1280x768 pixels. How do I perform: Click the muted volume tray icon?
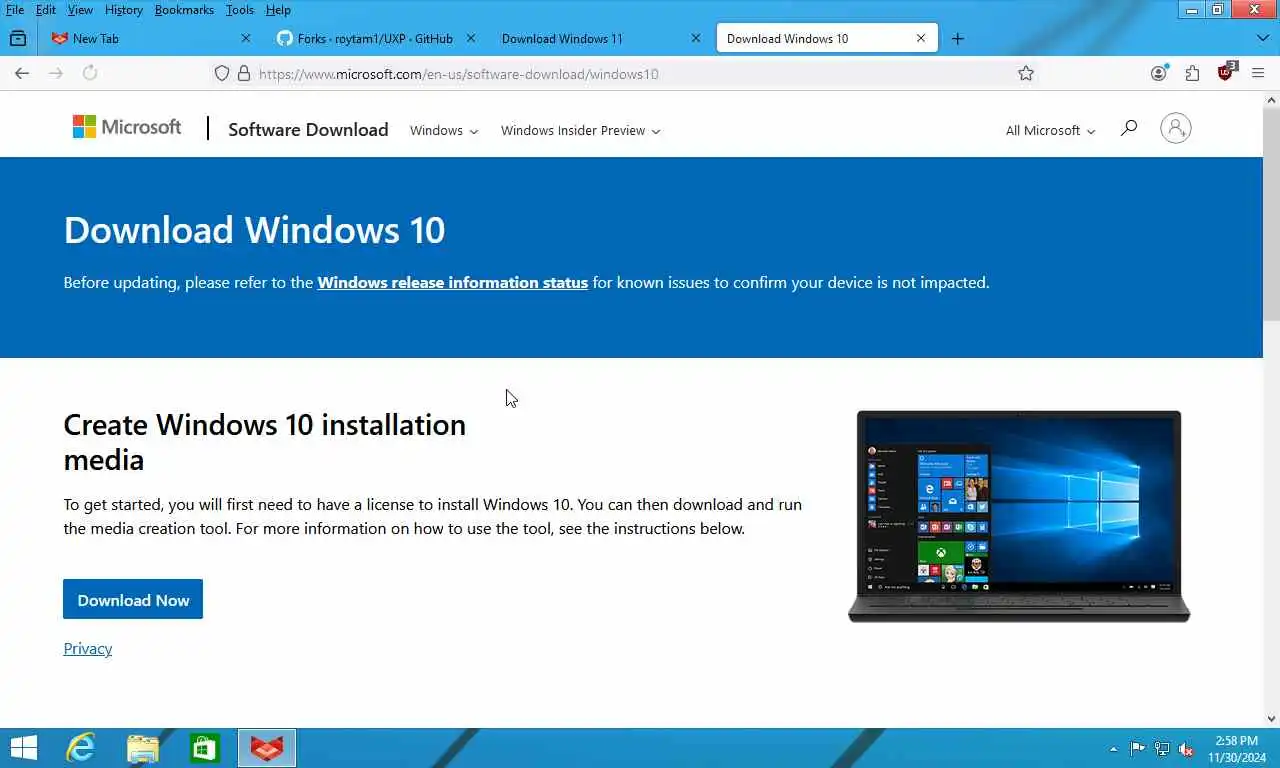pyautogui.click(x=1186, y=748)
